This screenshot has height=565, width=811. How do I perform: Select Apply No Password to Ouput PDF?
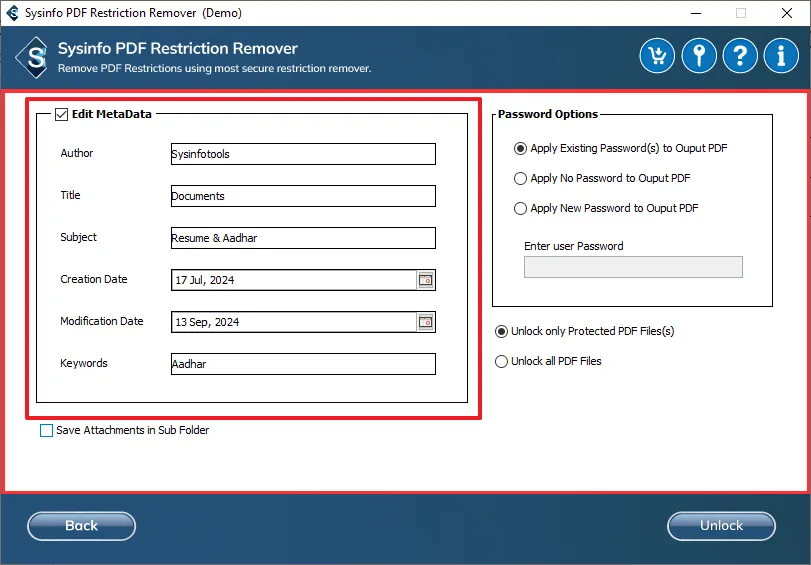(x=520, y=179)
